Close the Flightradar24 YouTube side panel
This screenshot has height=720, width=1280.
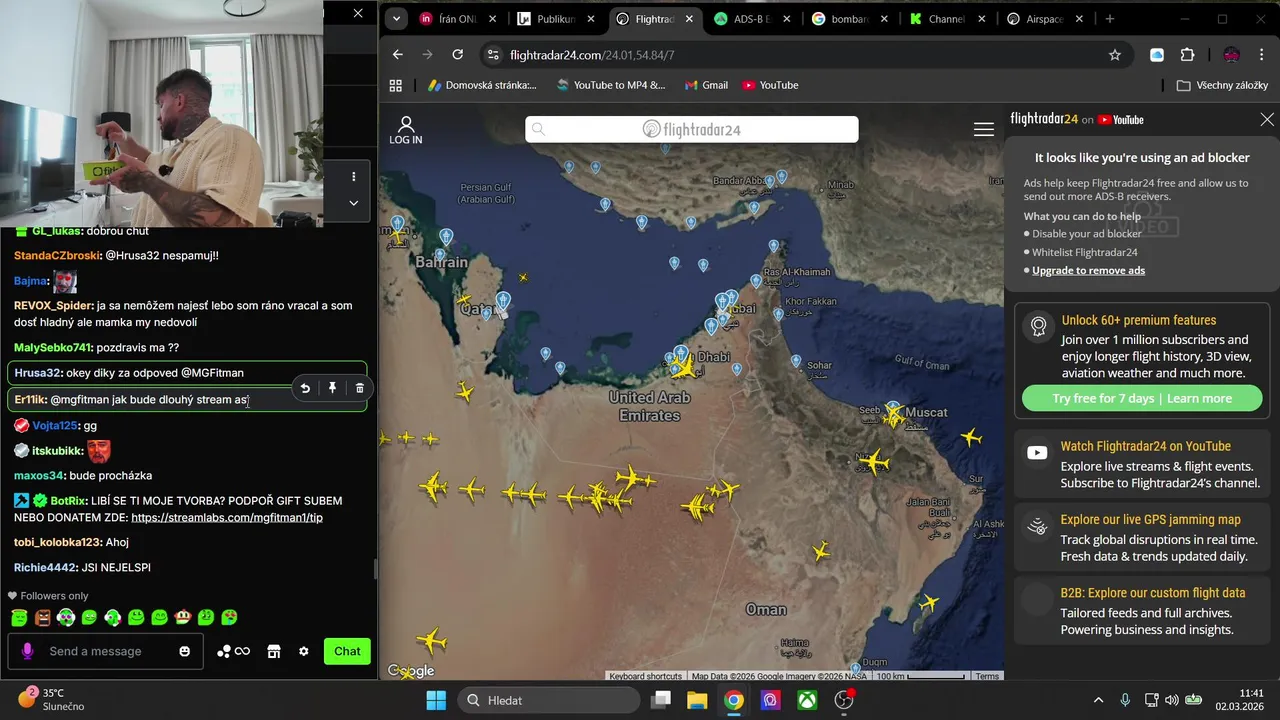1267,119
